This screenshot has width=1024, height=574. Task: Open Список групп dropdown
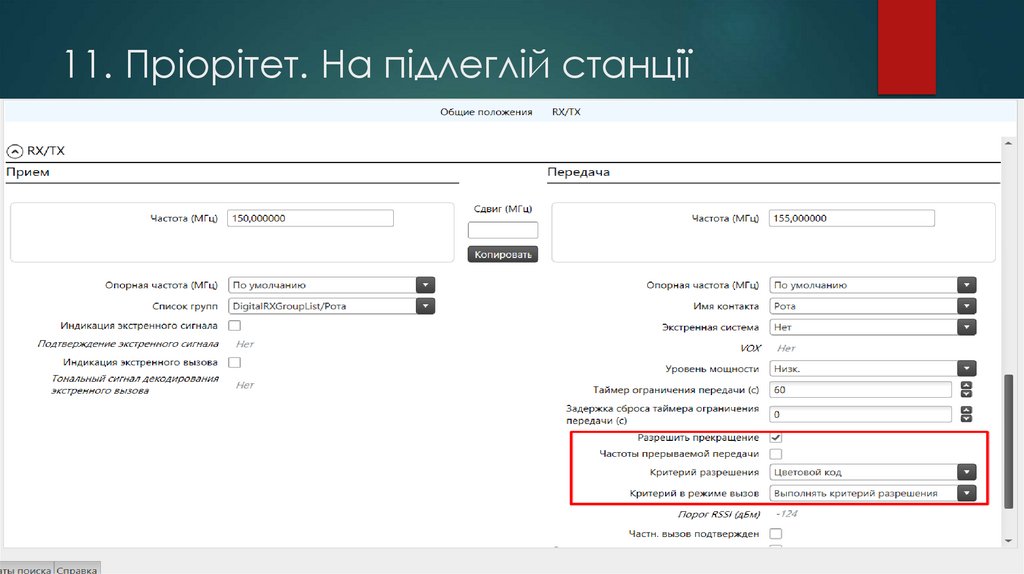(x=425, y=306)
